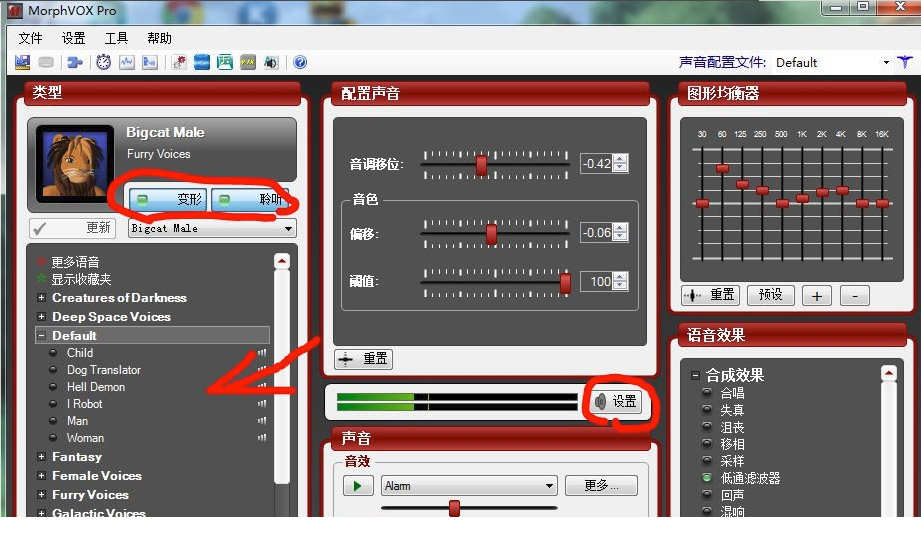The height and width of the screenshot is (537, 921).
Task: Click the 音调移位 pitch shift slider handle
Action: 481,165
